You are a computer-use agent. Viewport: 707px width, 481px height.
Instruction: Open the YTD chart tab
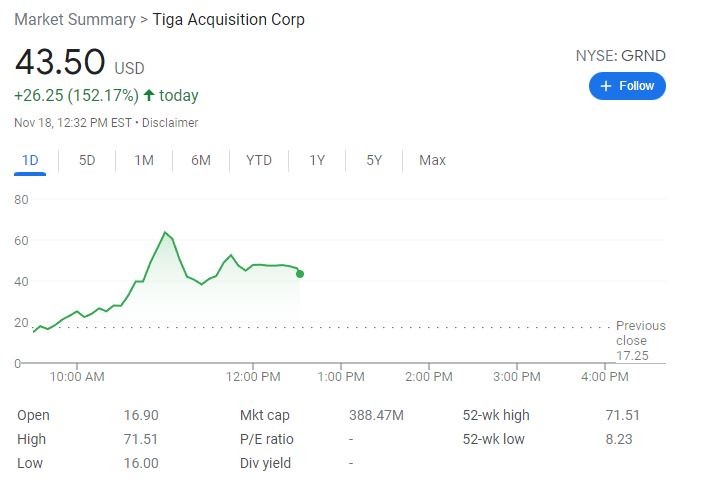pos(259,160)
